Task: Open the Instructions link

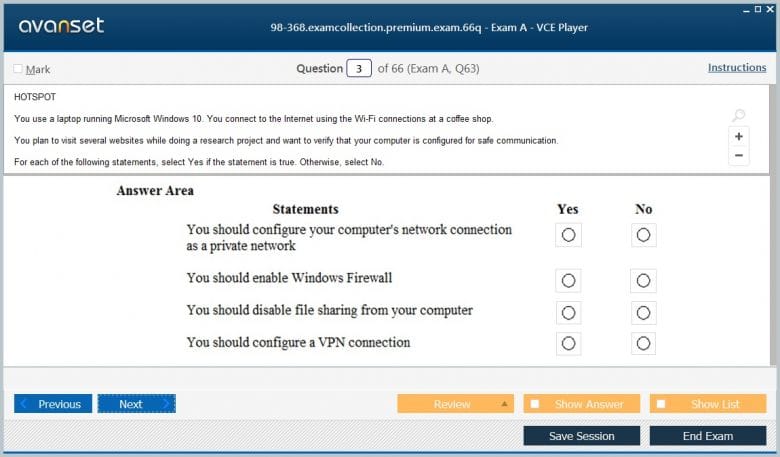Action: pyautogui.click(x=737, y=68)
